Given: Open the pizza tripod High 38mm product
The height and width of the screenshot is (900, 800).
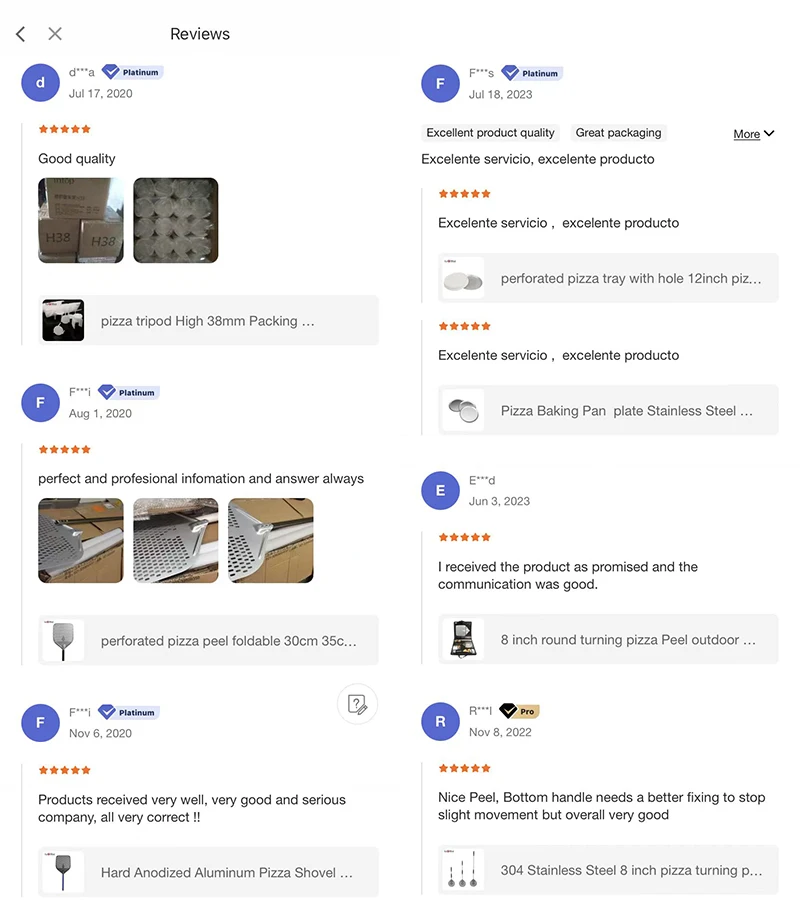Looking at the screenshot, I should pyautogui.click(x=208, y=321).
